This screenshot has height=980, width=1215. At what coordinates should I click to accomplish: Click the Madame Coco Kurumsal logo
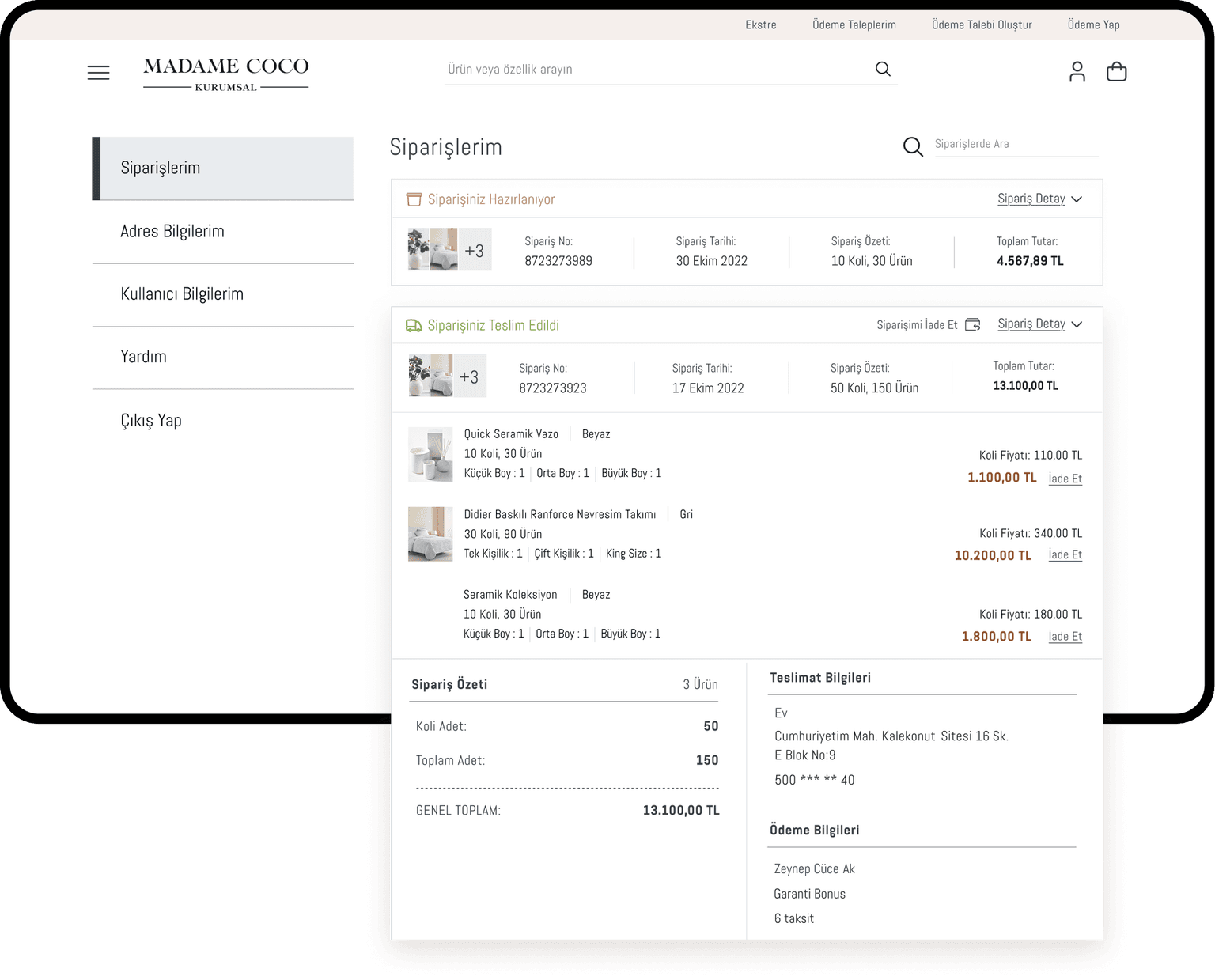[x=226, y=74]
